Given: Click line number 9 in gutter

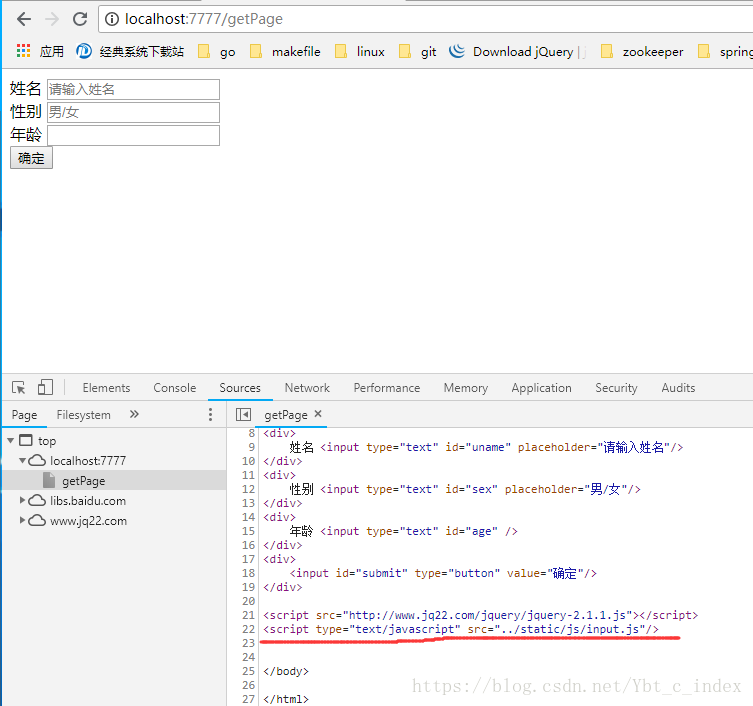Looking at the screenshot, I should (x=252, y=447).
